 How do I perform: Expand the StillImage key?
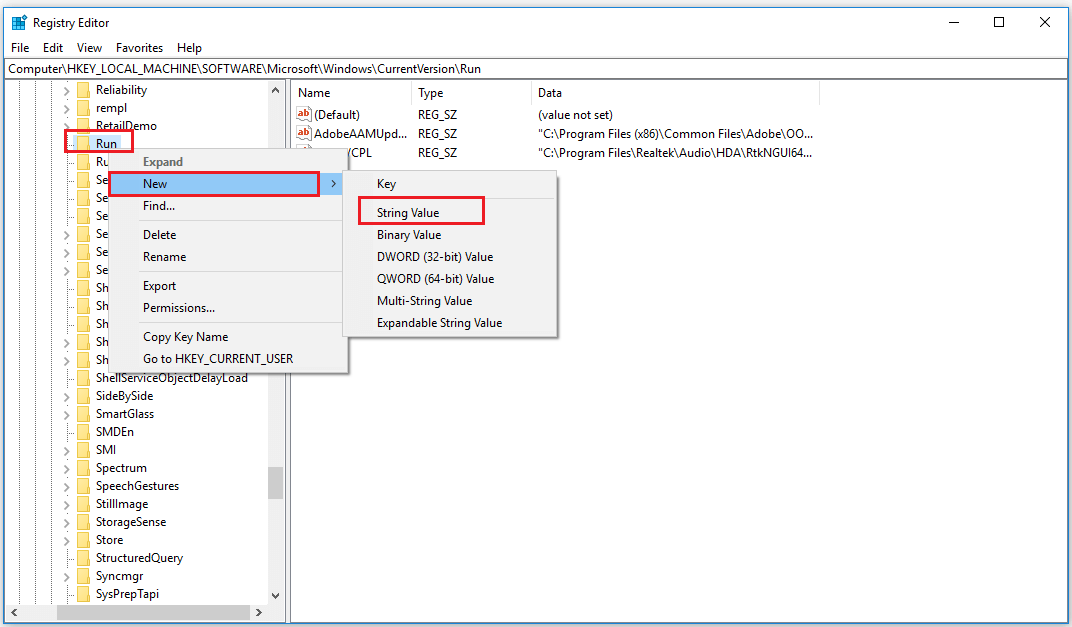coord(66,504)
